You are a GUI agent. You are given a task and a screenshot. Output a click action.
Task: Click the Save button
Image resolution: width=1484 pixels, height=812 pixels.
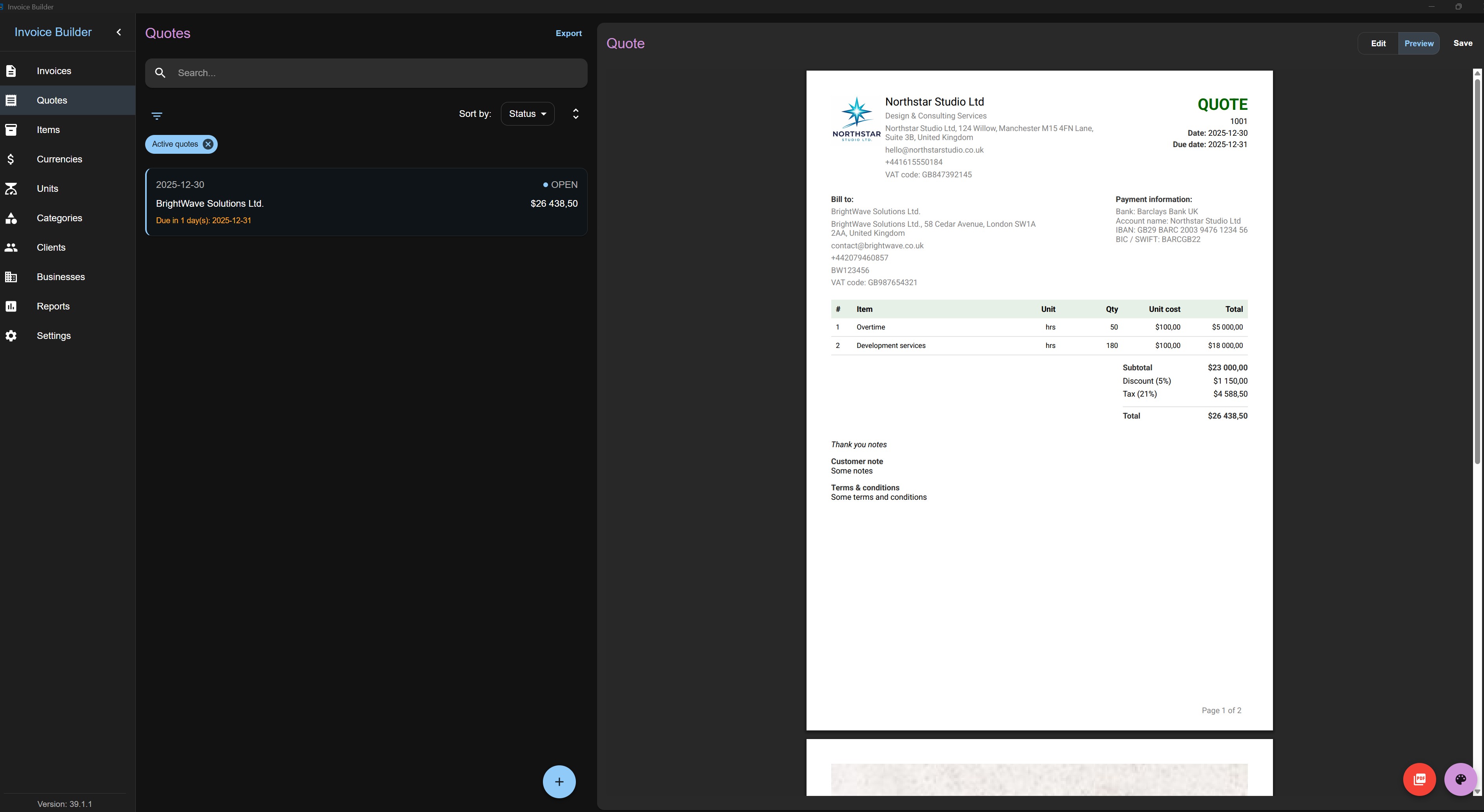1463,43
